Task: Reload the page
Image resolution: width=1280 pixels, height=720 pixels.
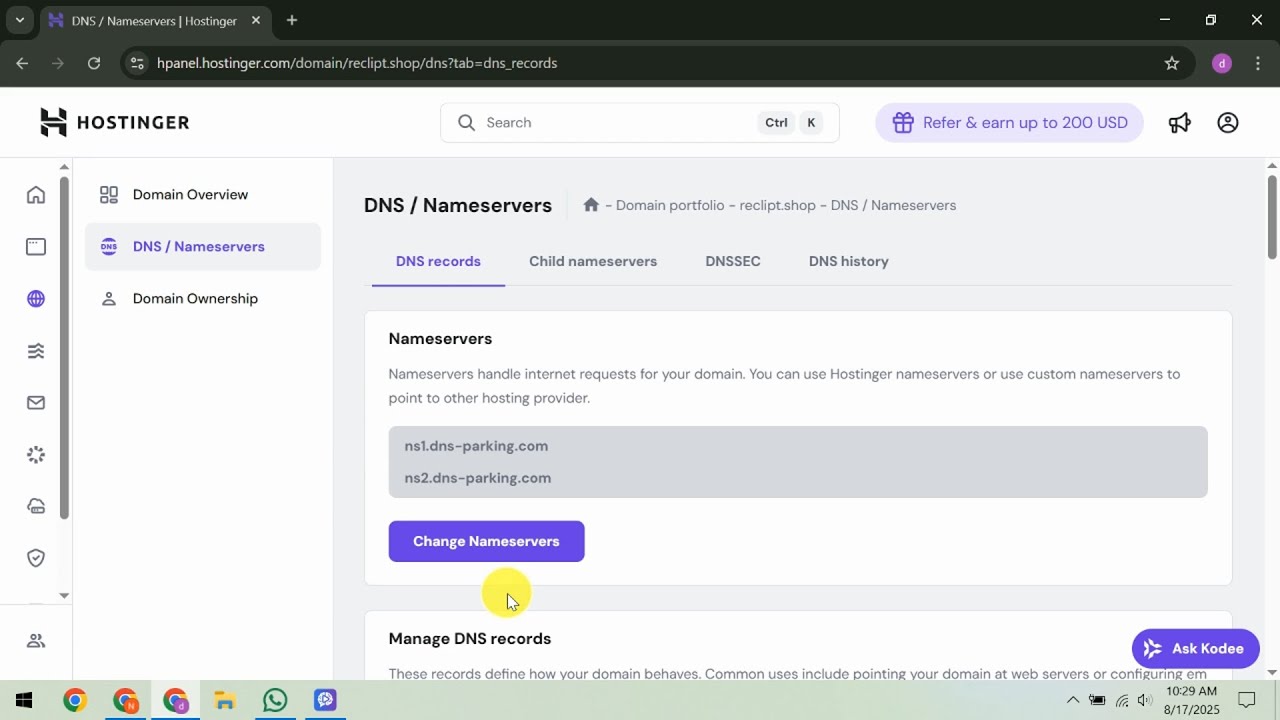Action: [94, 63]
